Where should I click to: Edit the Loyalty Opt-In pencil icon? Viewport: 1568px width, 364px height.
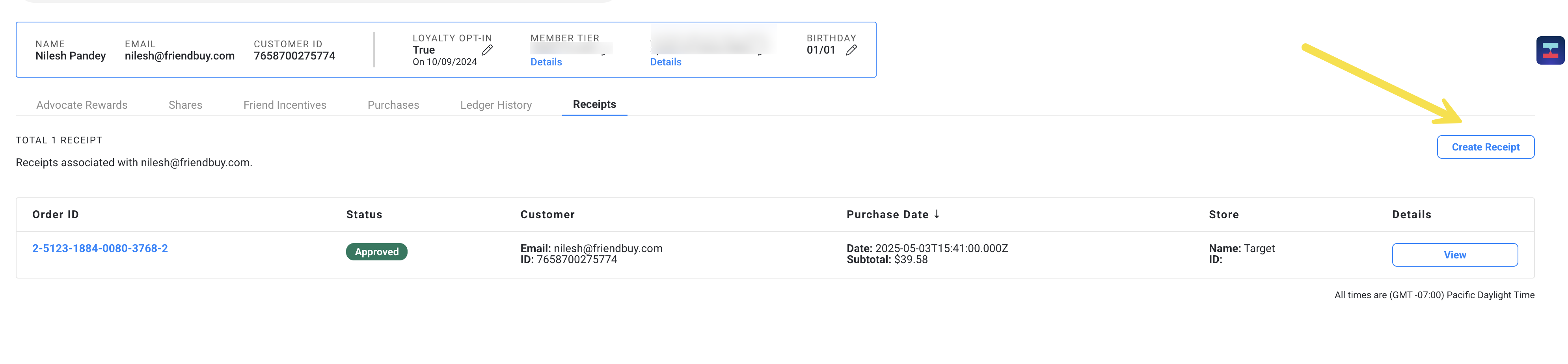tap(487, 50)
